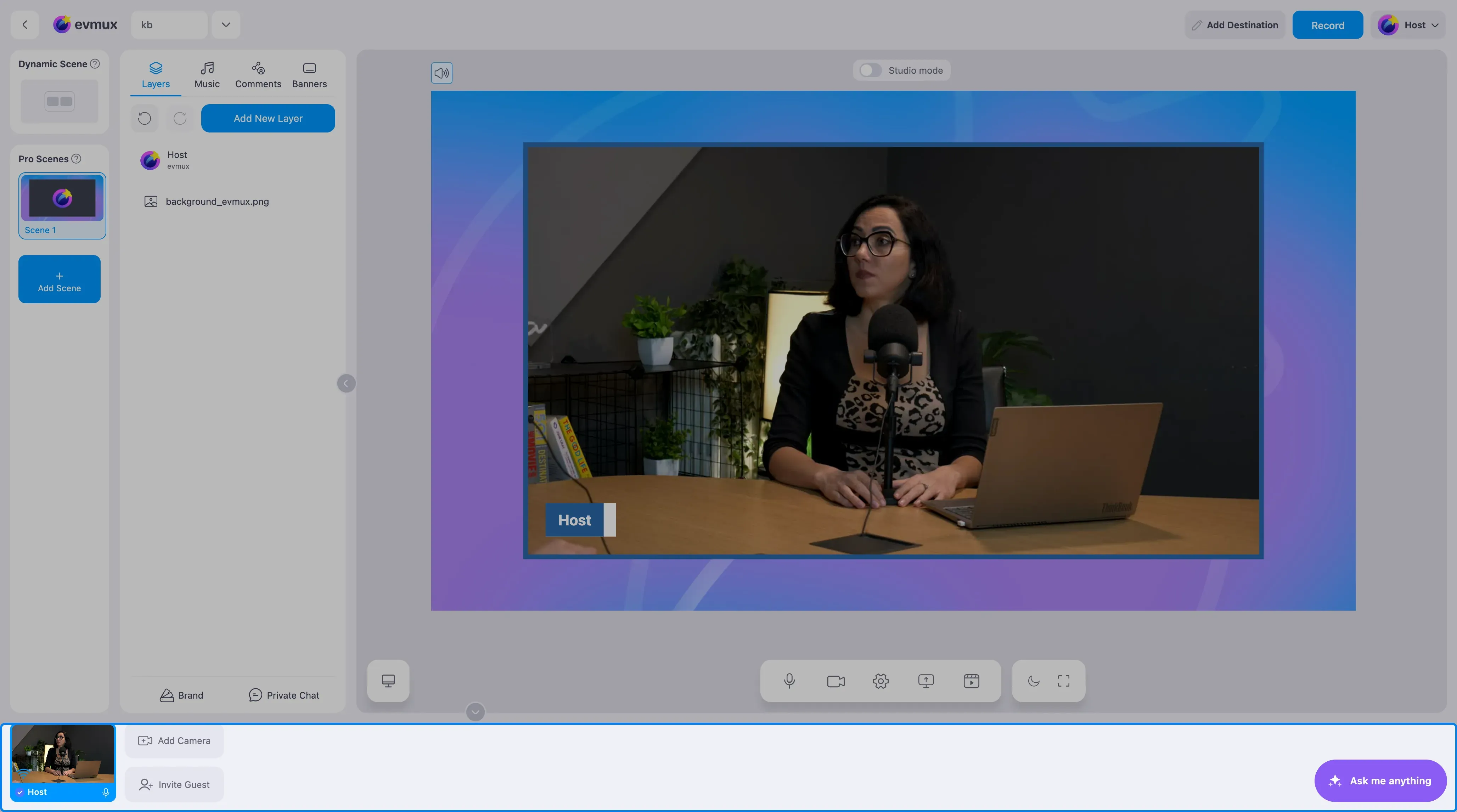
Task: Invite a guest
Action: tap(174, 785)
